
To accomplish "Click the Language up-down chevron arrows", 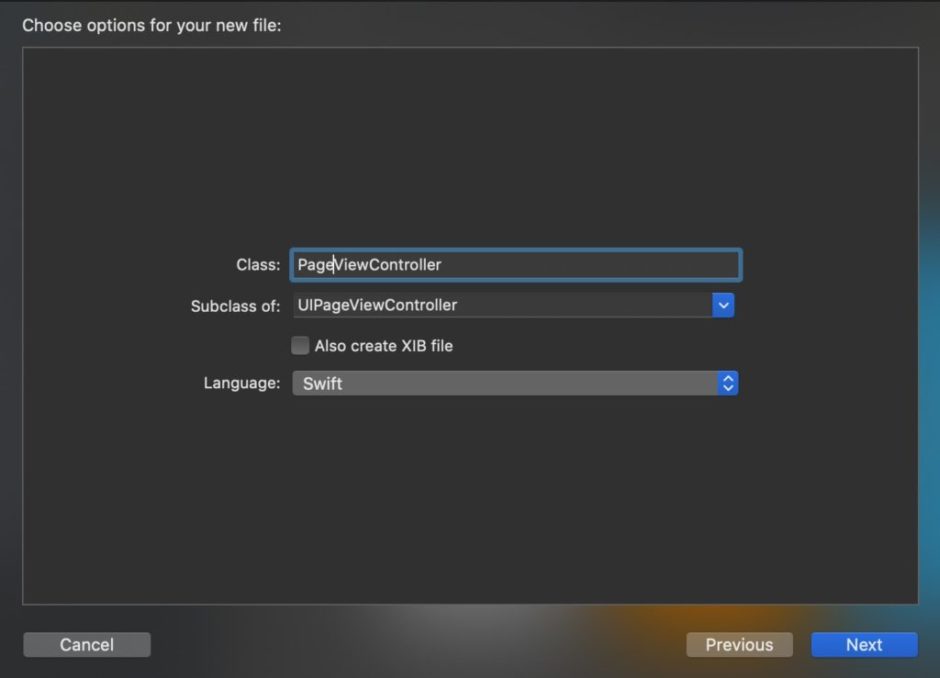I will tap(728, 383).
